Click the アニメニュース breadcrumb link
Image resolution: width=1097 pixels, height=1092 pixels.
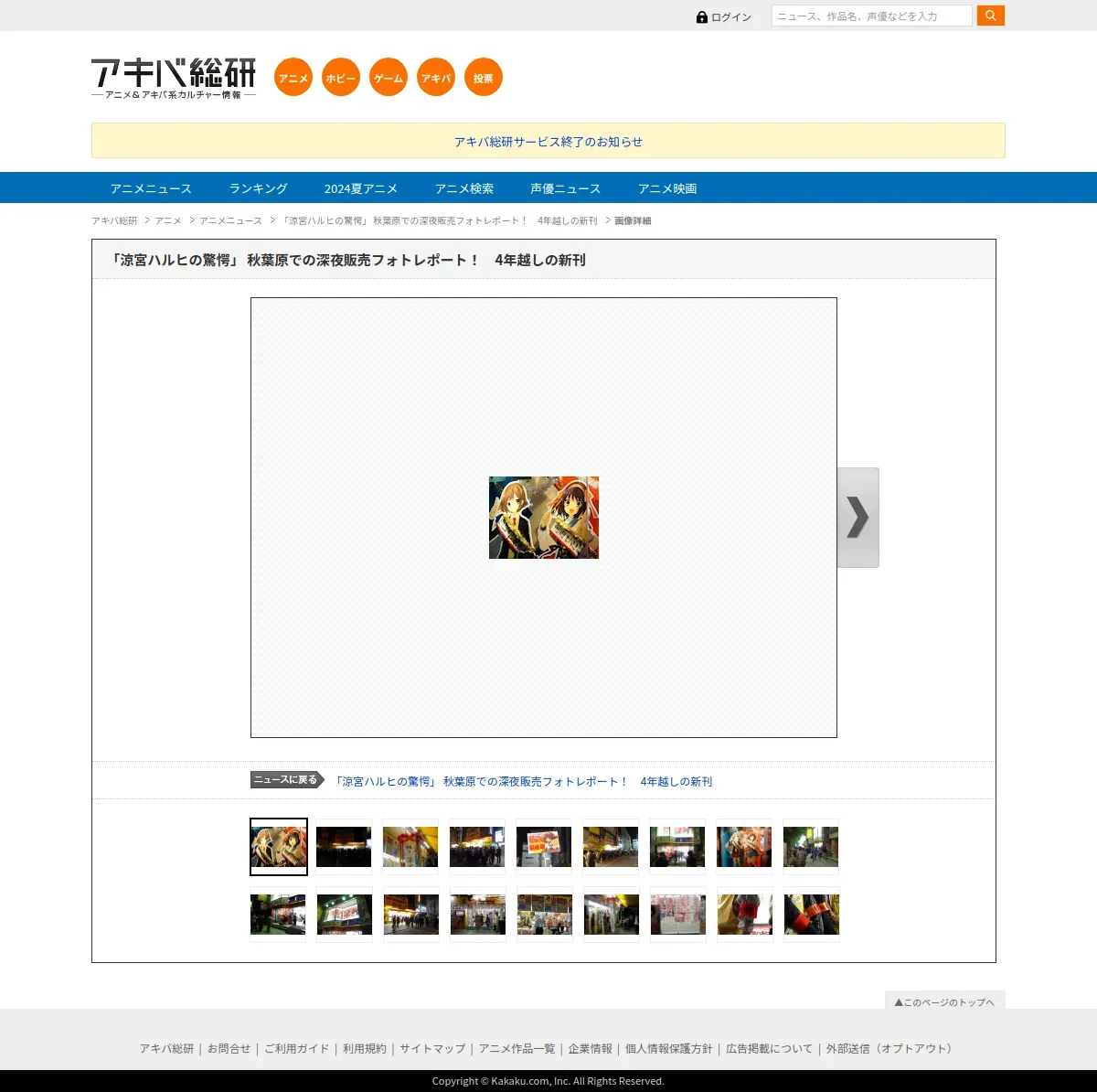[x=230, y=220]
